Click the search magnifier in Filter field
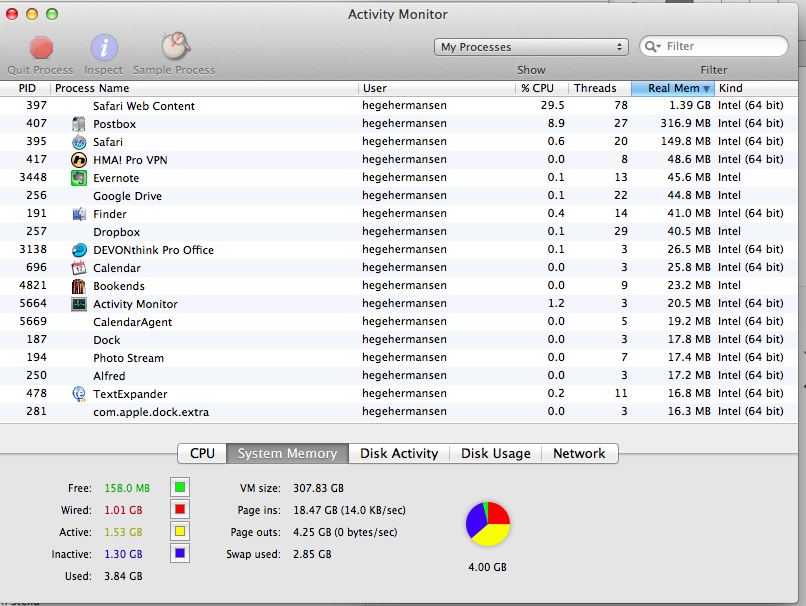Viewport: 806px width, 606px height. [652, 47]
